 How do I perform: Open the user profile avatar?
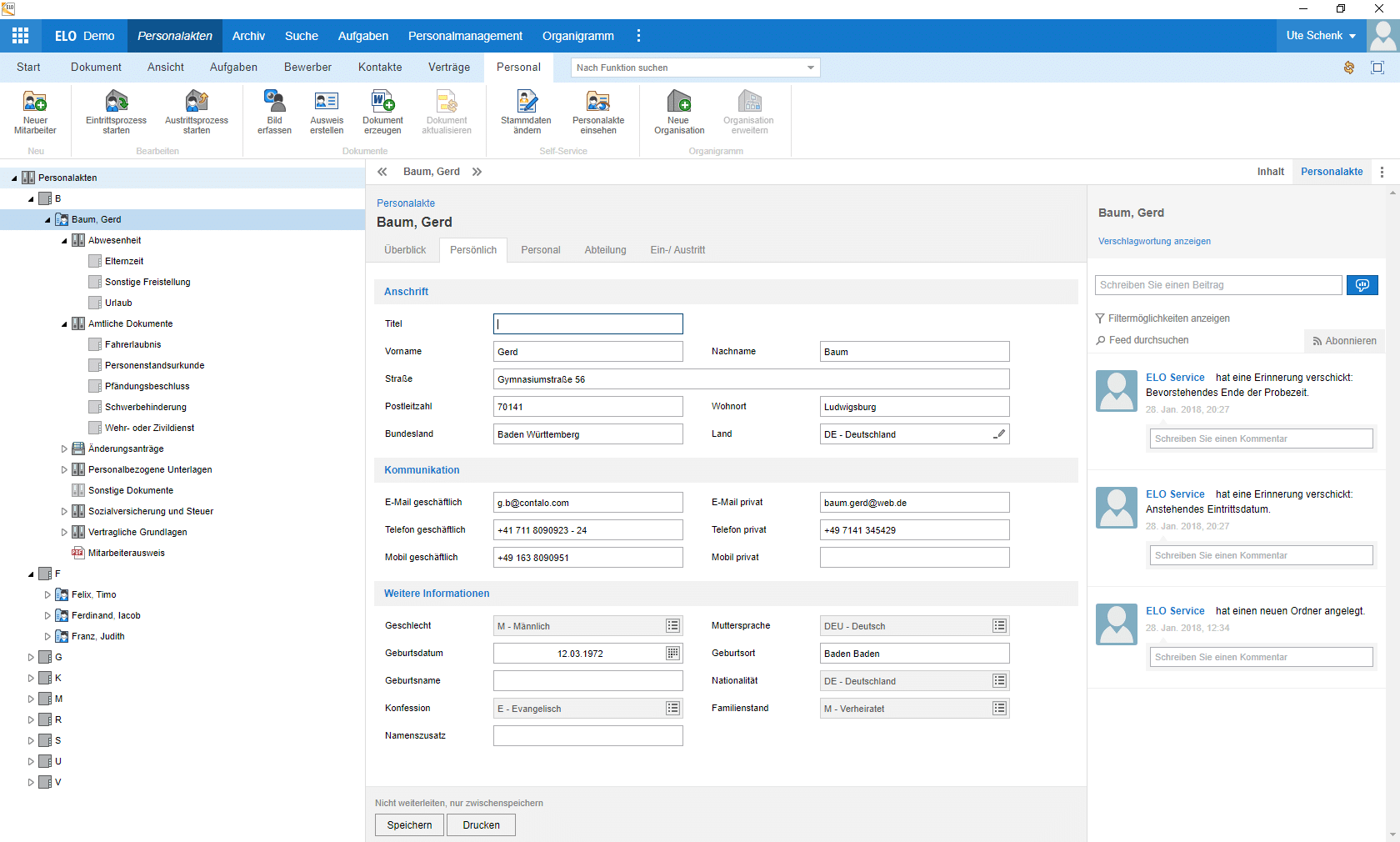[x=1383, y=36]
